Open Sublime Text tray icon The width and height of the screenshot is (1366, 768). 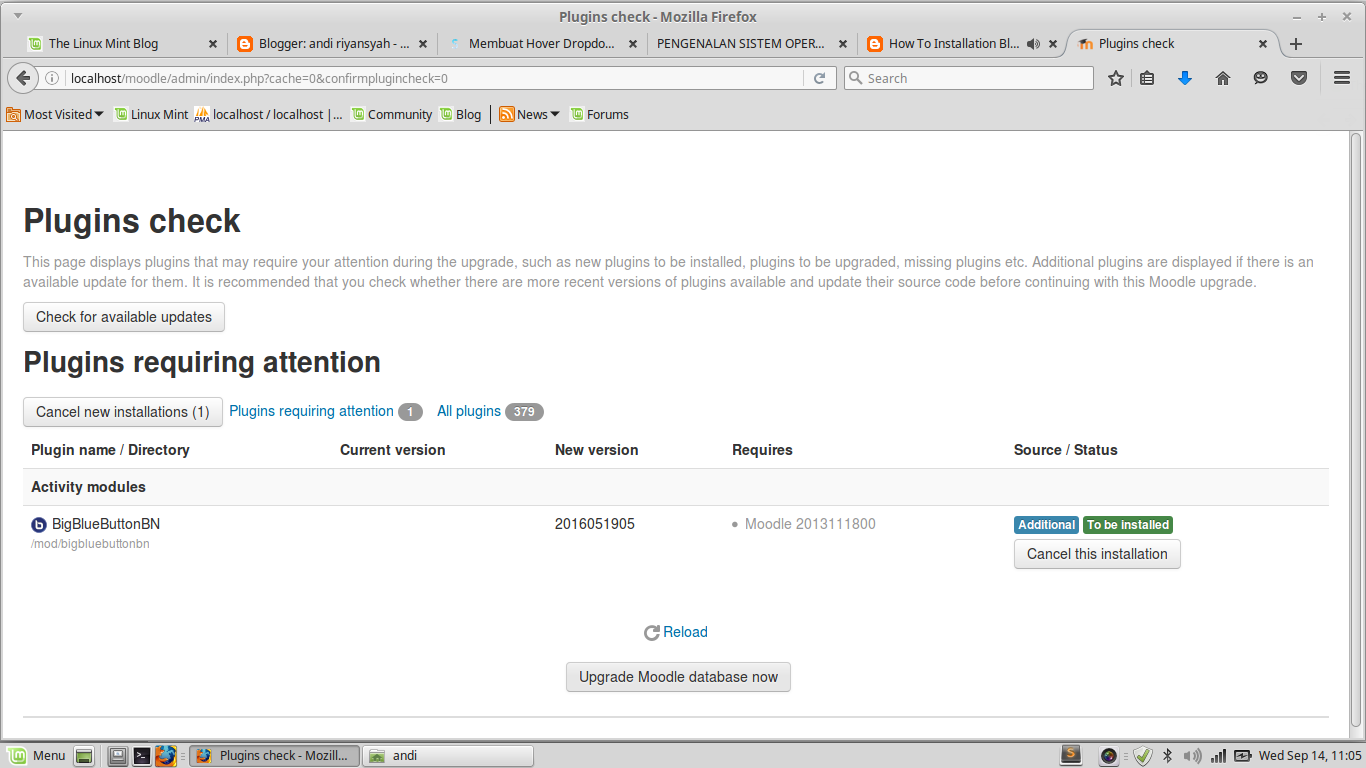pos(1071,756)
